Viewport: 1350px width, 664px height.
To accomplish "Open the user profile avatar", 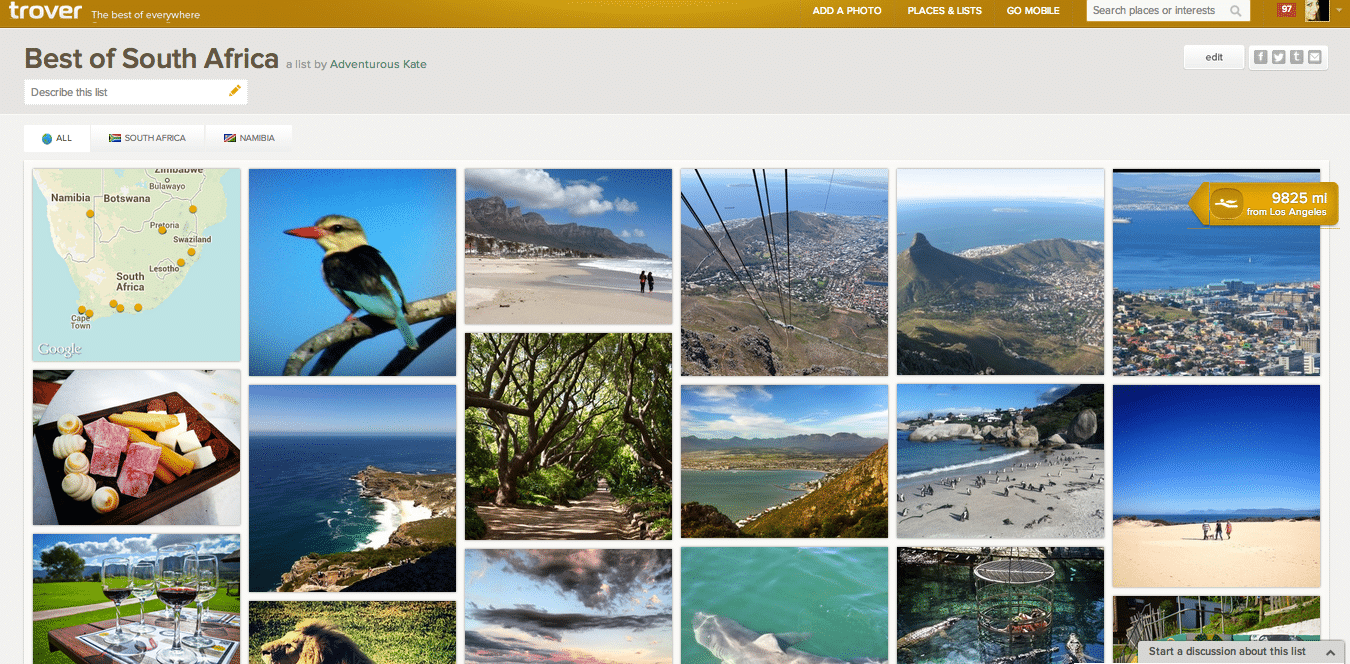I will [x=1317, y=10].
